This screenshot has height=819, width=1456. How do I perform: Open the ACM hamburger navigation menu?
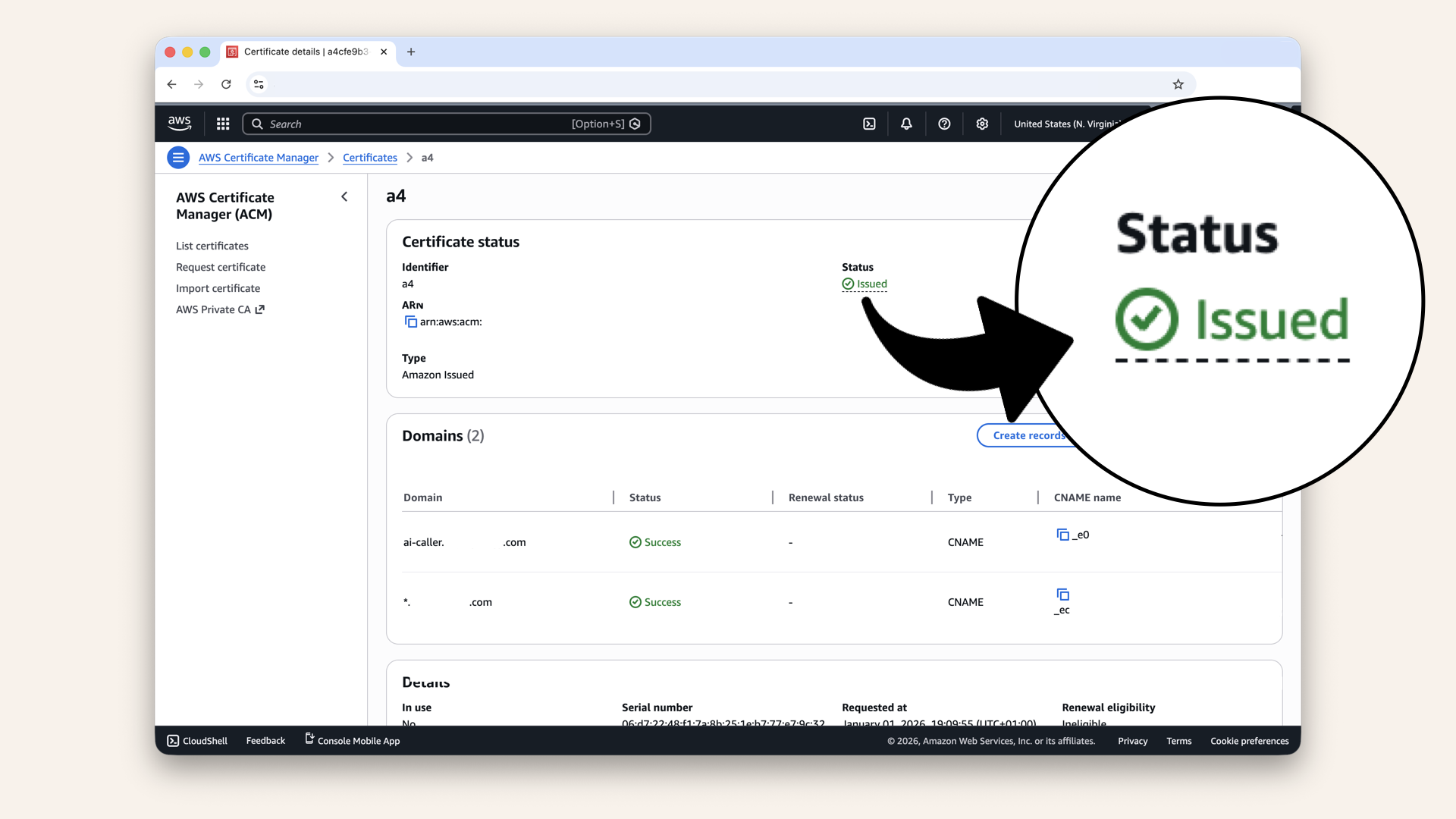point(178,157)
